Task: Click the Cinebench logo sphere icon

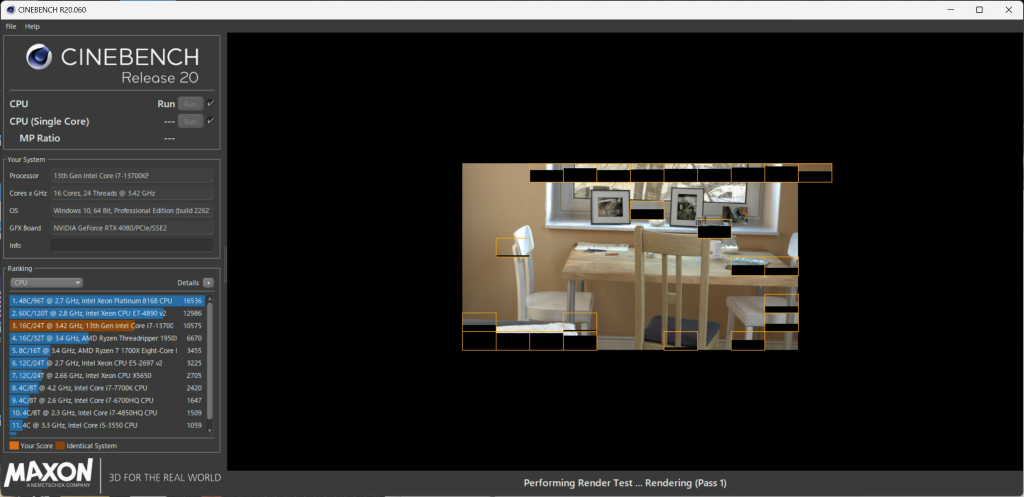Action: pos(39,57)
